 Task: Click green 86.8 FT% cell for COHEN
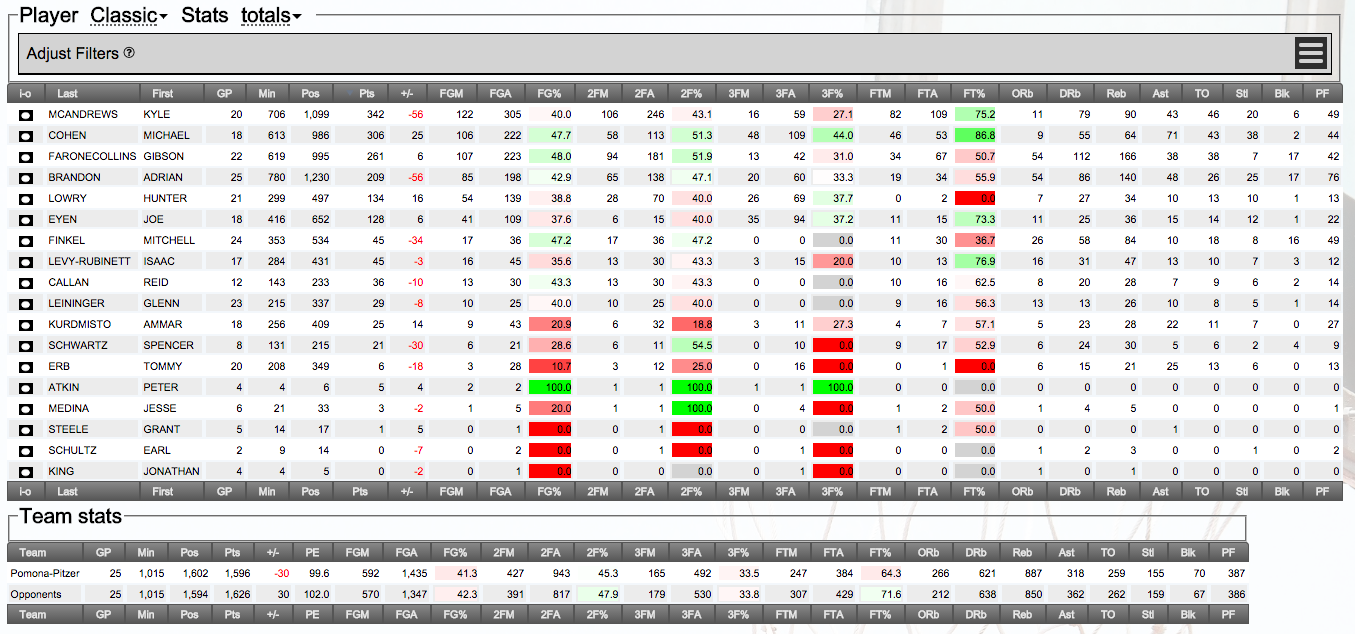coord(976,136)
